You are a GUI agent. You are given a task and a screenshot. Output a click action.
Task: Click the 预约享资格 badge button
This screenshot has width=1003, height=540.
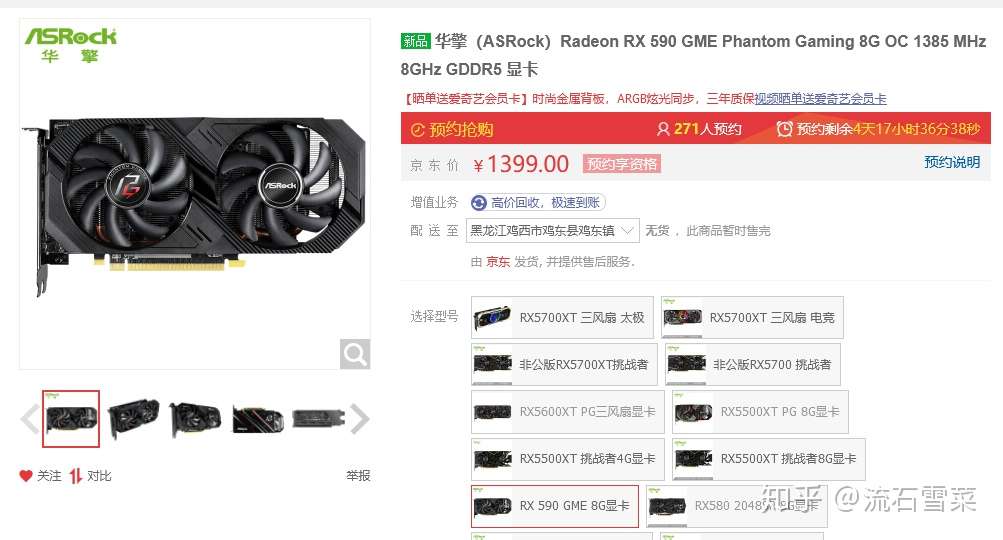click(x=622, y=164)
